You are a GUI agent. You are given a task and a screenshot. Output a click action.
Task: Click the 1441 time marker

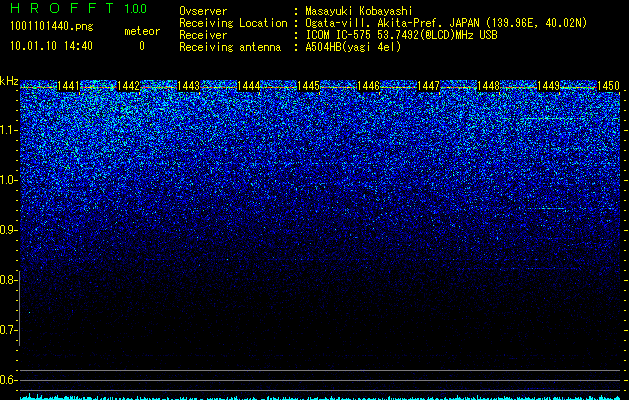click(69, 86)
